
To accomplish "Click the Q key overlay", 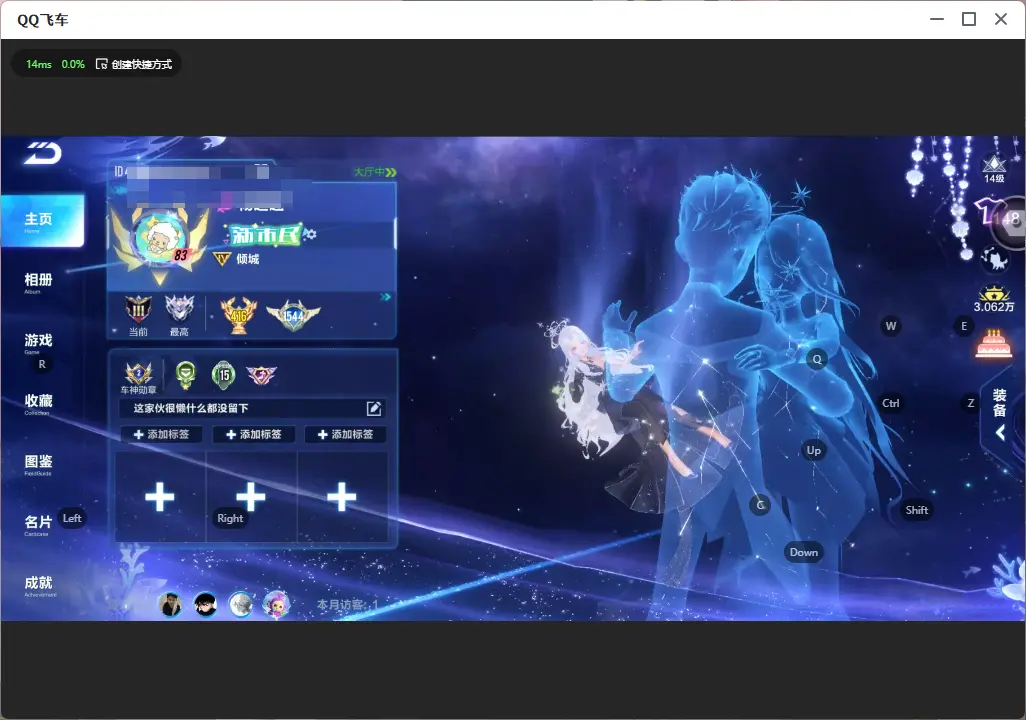I will (817, 359).
